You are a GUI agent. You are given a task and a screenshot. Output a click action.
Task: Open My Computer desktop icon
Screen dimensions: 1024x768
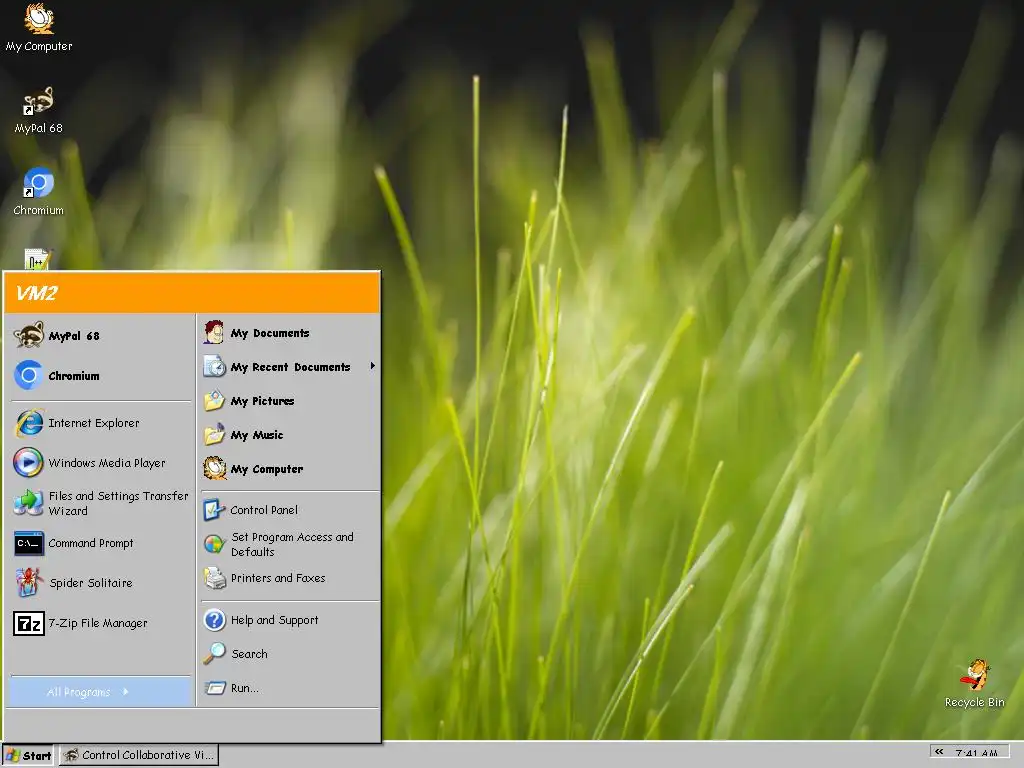pos(39,27)
